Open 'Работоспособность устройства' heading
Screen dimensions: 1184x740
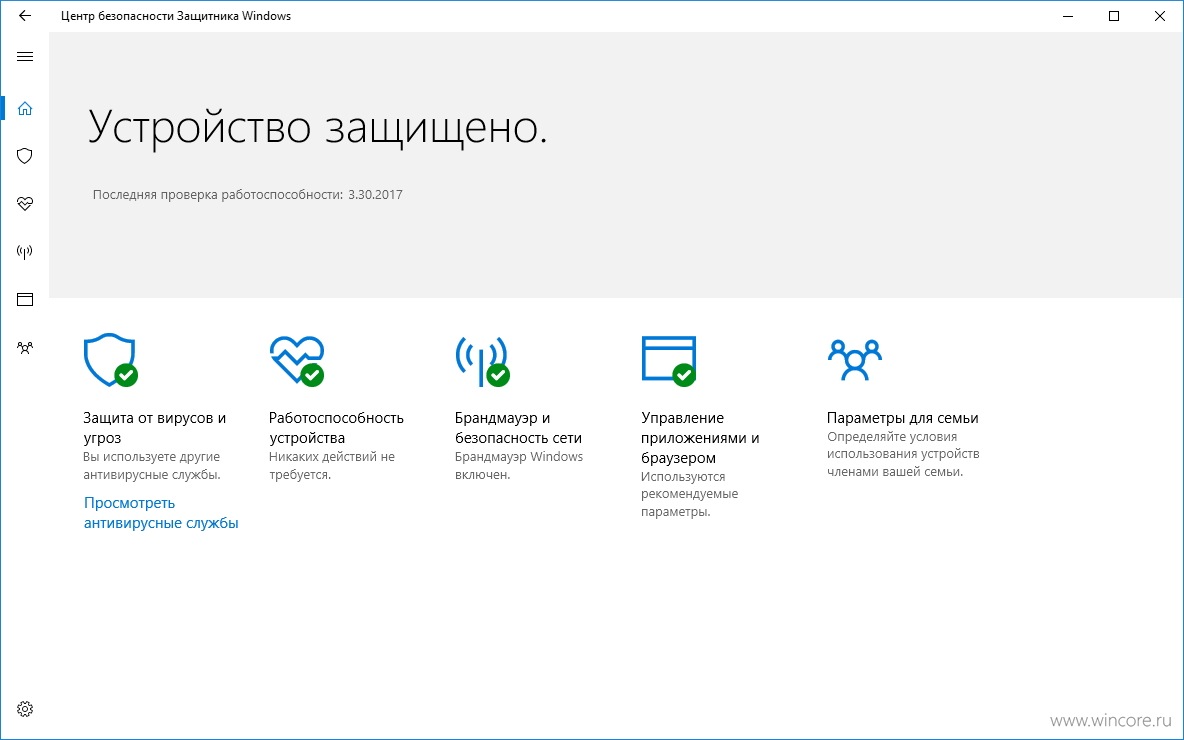coord(337,427)
